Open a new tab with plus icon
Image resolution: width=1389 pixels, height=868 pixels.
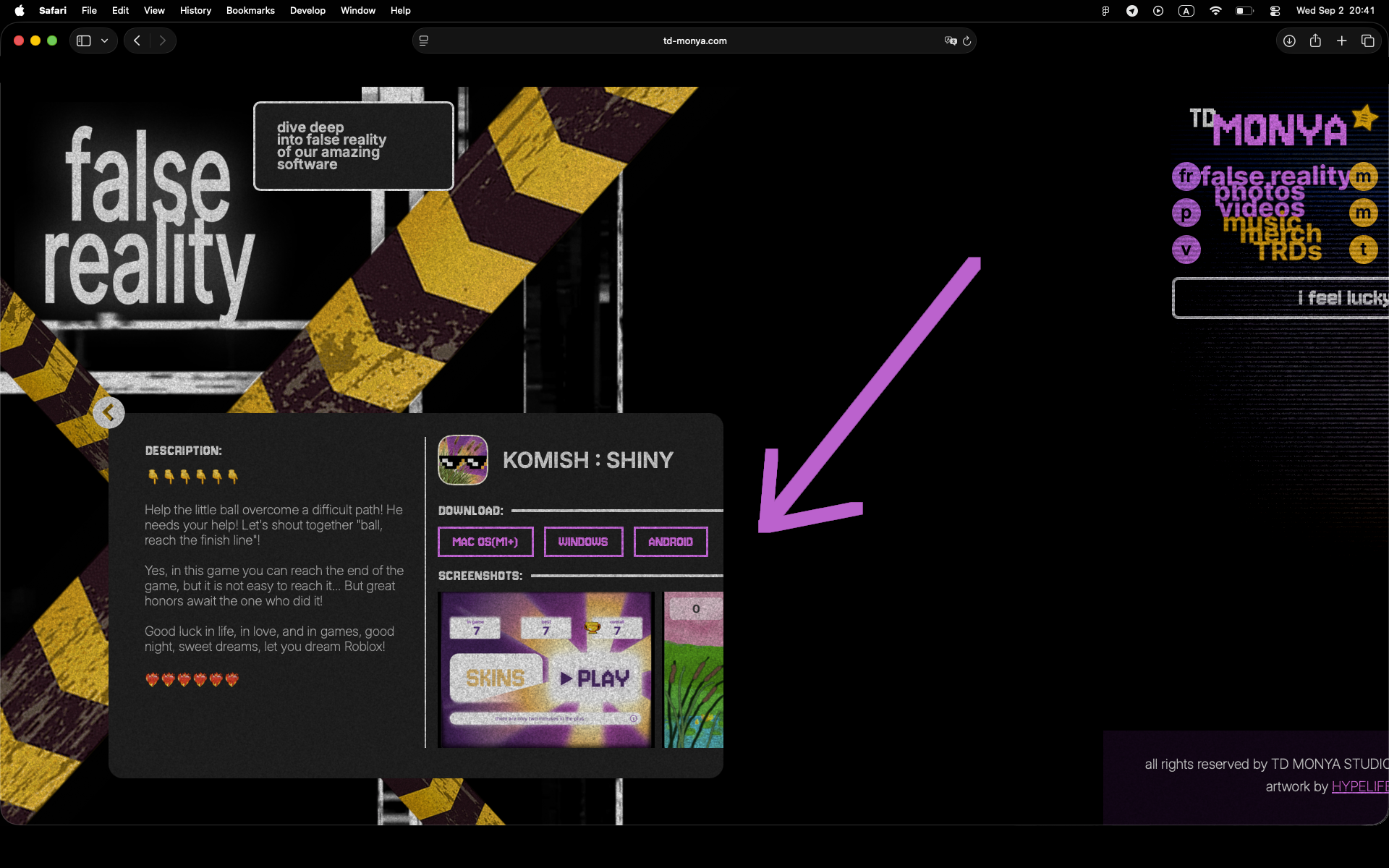click(1341, 41)
